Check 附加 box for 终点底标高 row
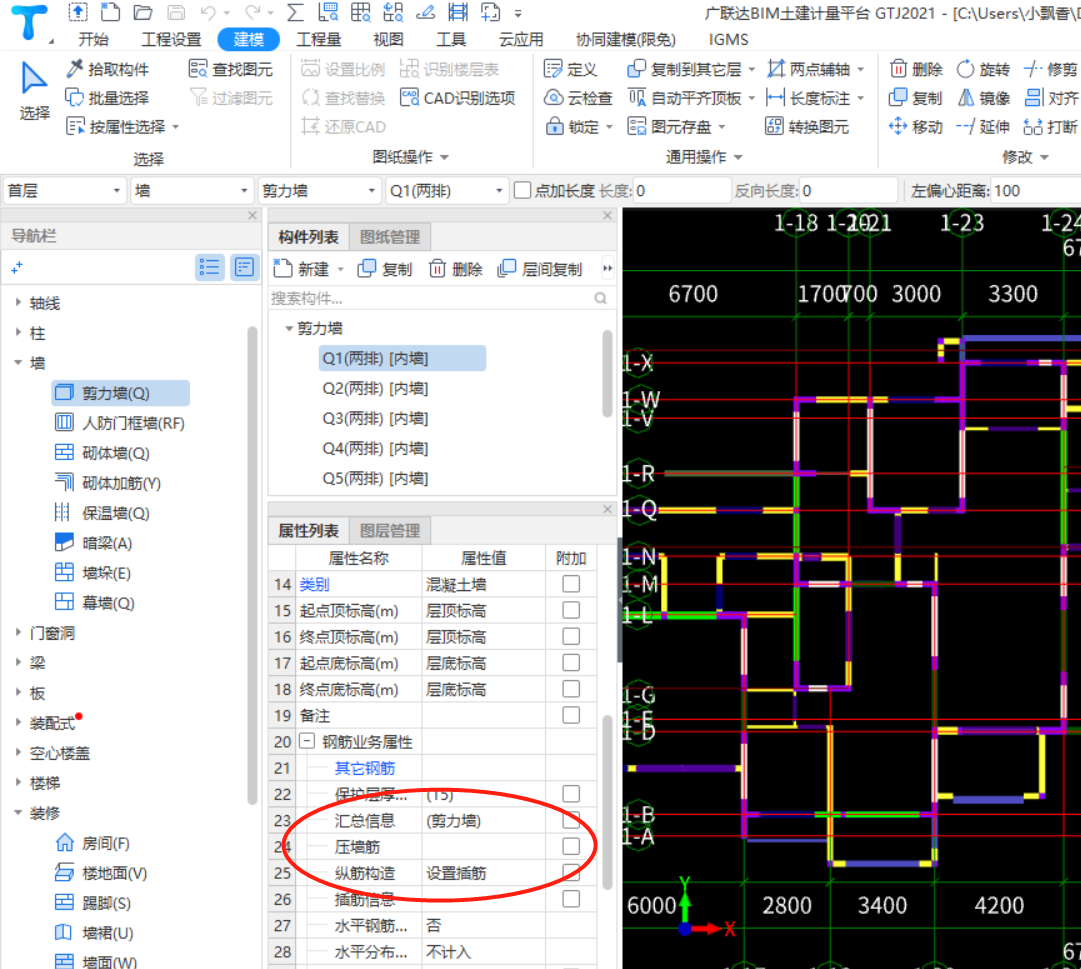This screenshot has height=969, width=1081. click(x=571, y=688)
